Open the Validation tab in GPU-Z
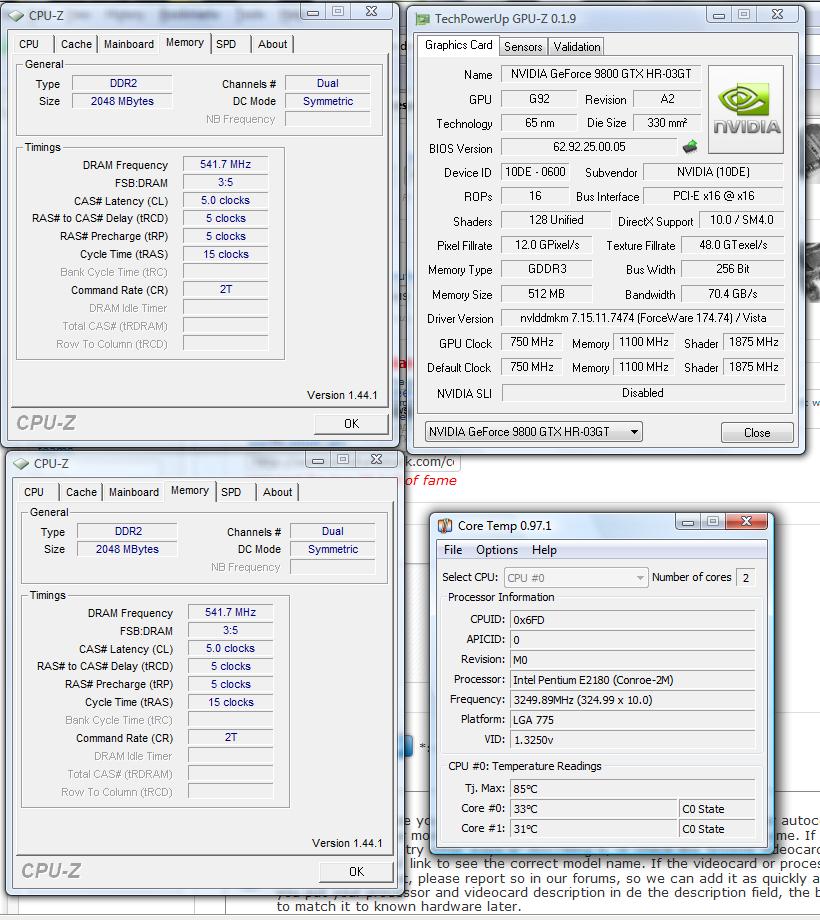820x920 pixels. point(577,47)
